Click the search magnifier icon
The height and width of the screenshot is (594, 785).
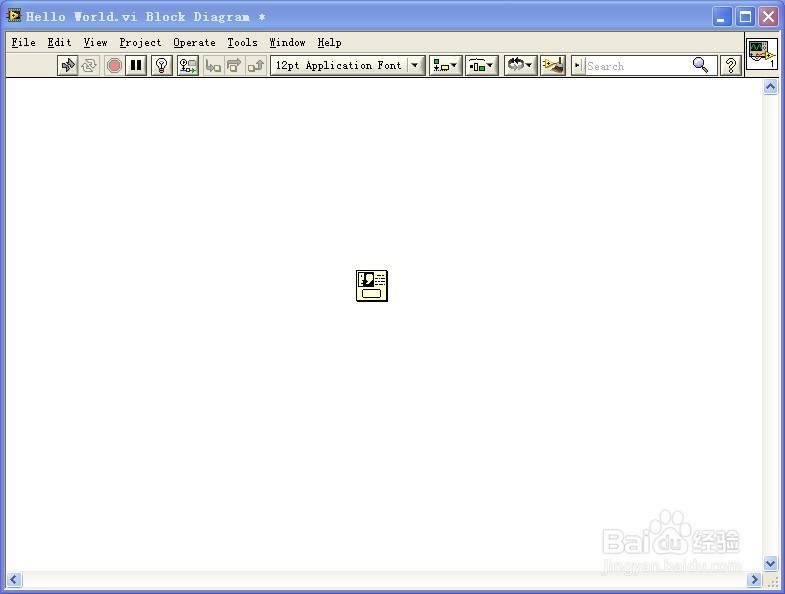click(700, 65)
